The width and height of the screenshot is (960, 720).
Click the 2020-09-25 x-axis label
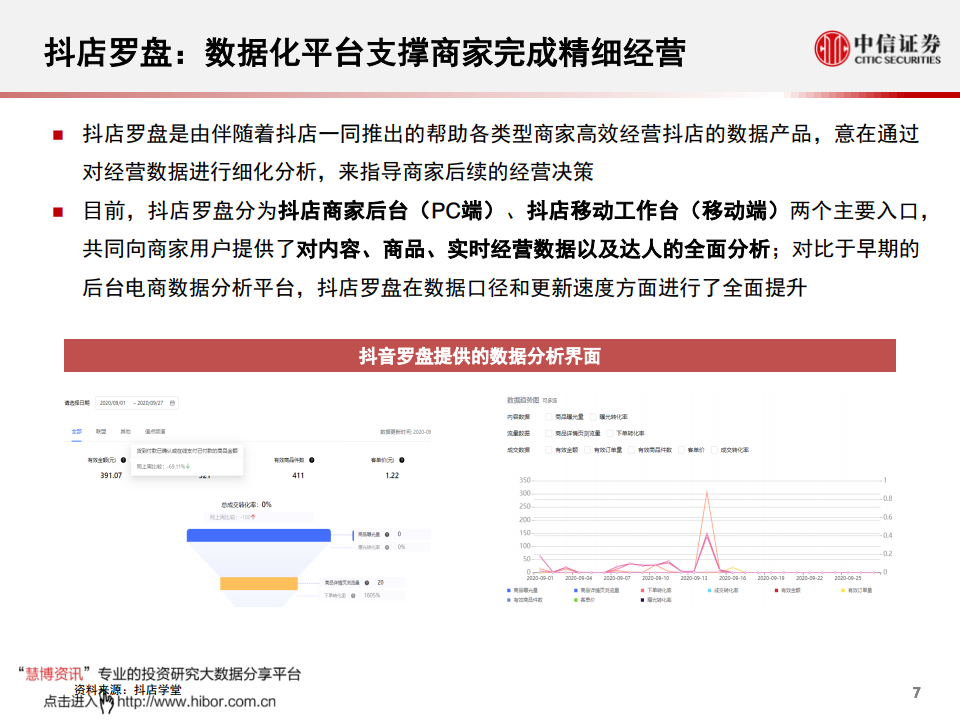848,578
